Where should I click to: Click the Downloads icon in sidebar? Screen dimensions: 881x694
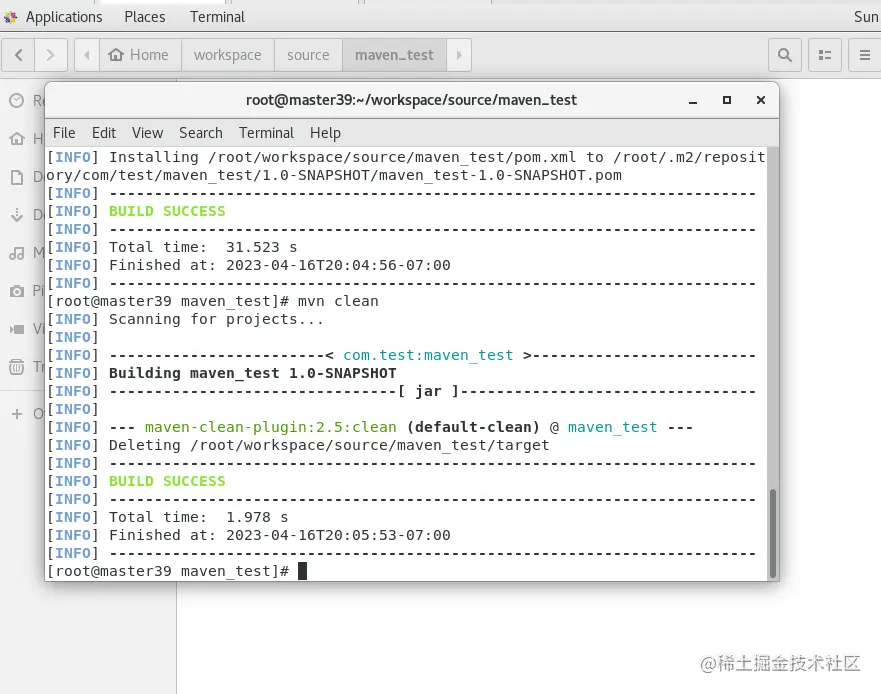click(x=17, y=215)
